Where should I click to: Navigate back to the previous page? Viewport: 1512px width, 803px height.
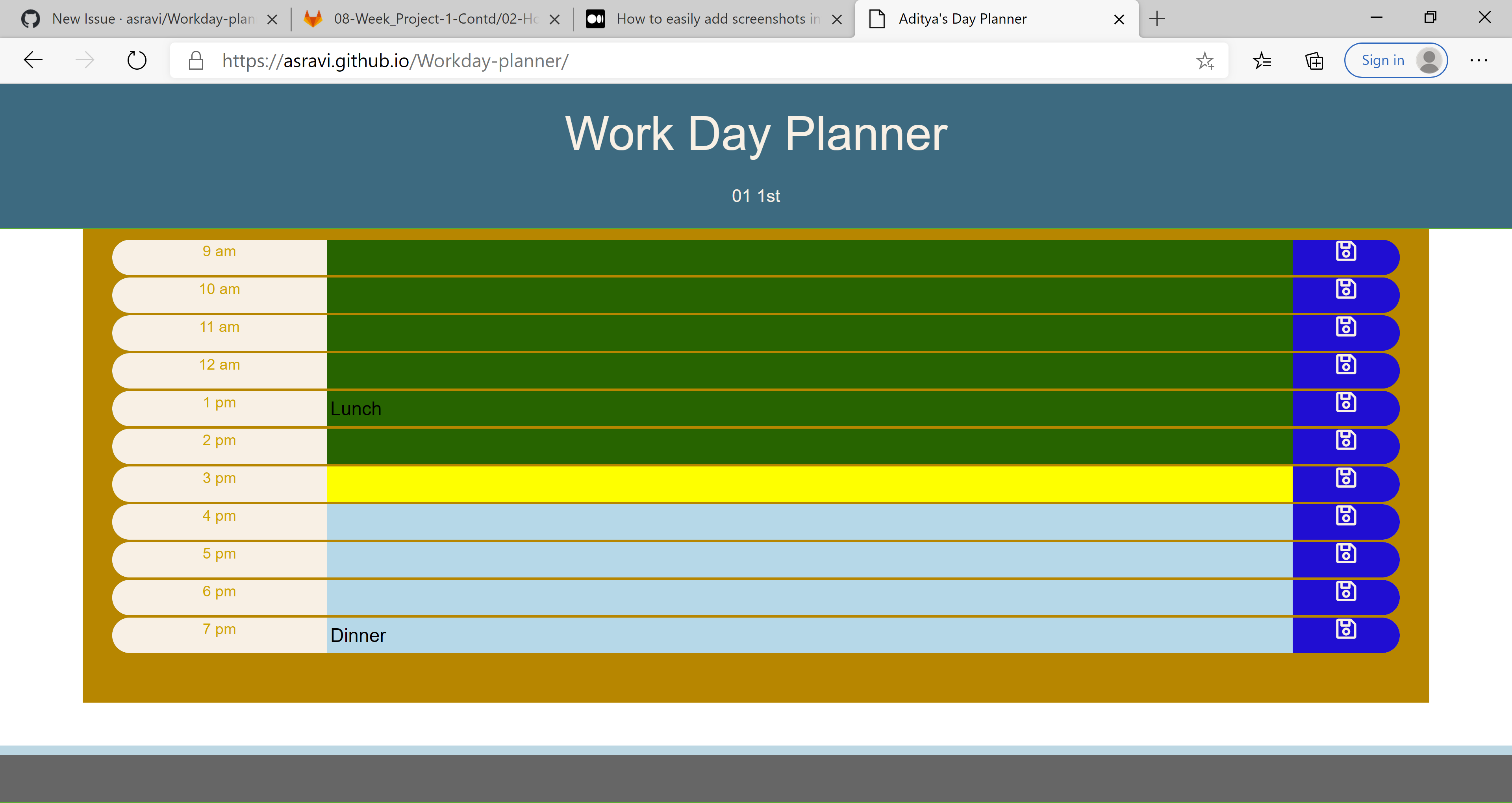pos(33,59)
